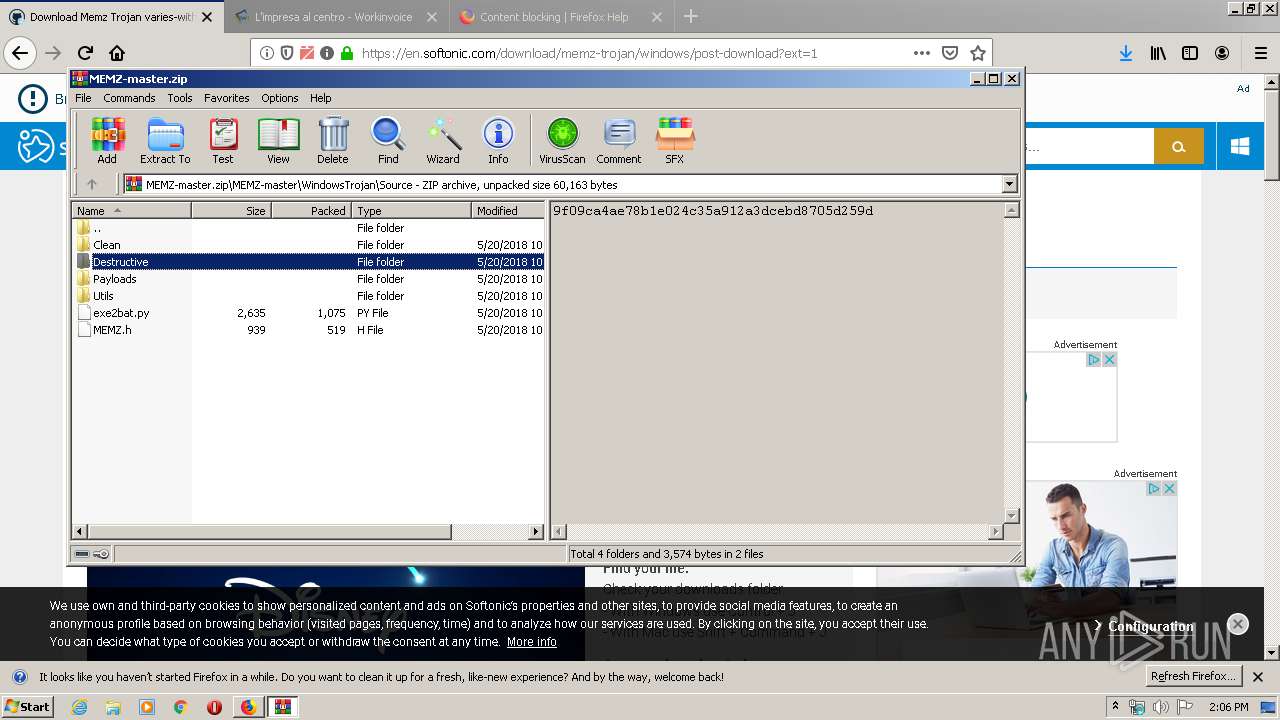Sort by the Packed column header

[311, 210]
